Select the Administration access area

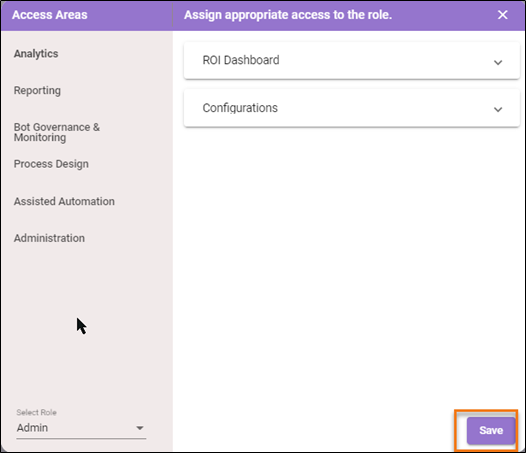(49, 238)
